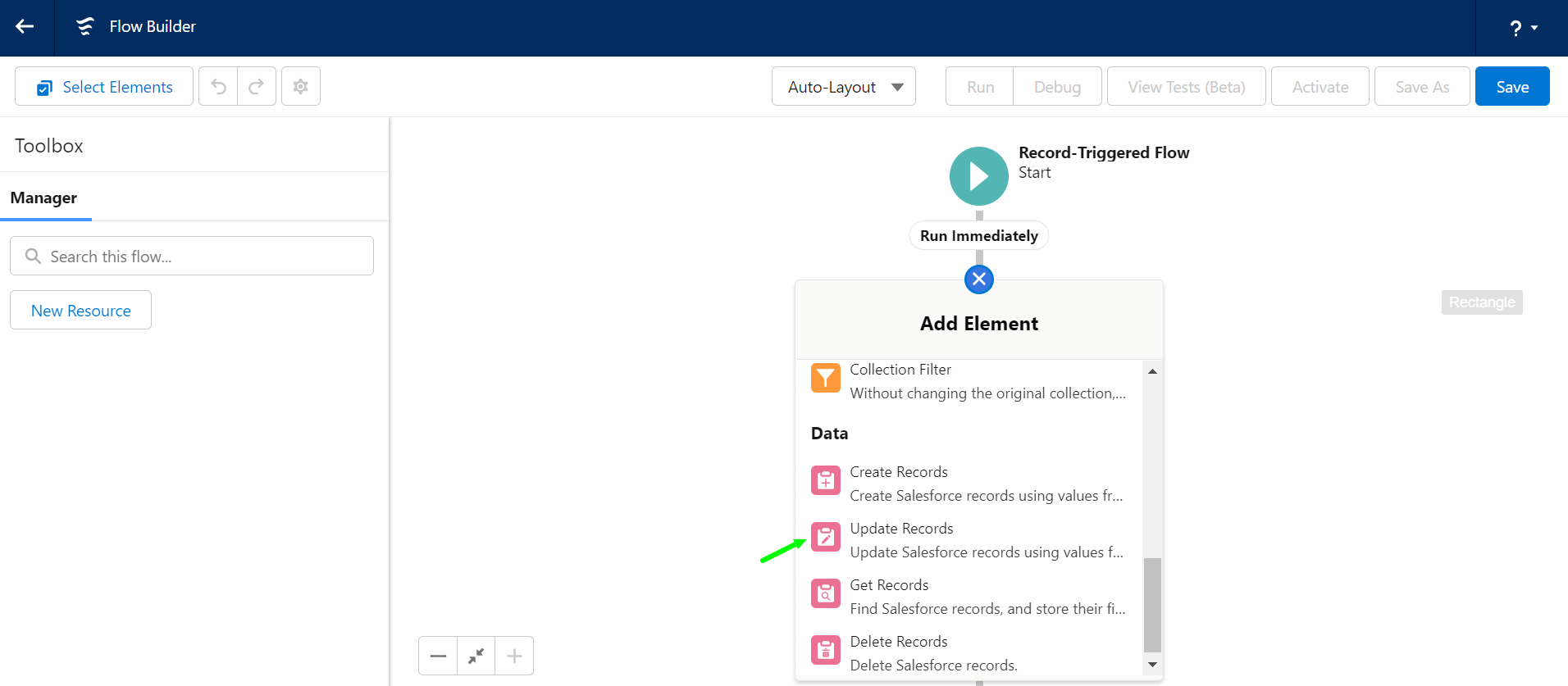1568x686 pixels.
Task: Select the Get Records icon
Action: [x=825, y=593]
